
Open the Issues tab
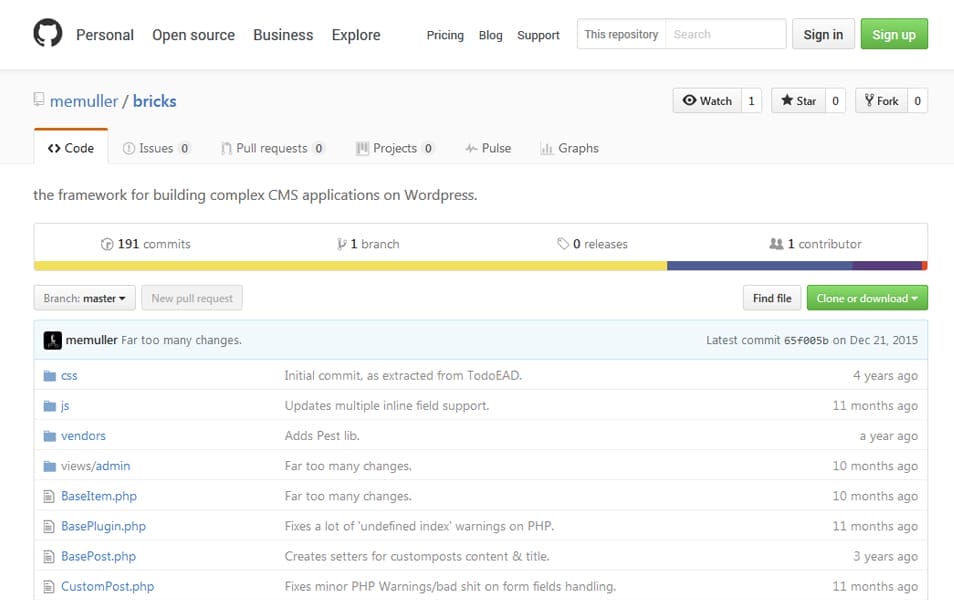[156, 148]
